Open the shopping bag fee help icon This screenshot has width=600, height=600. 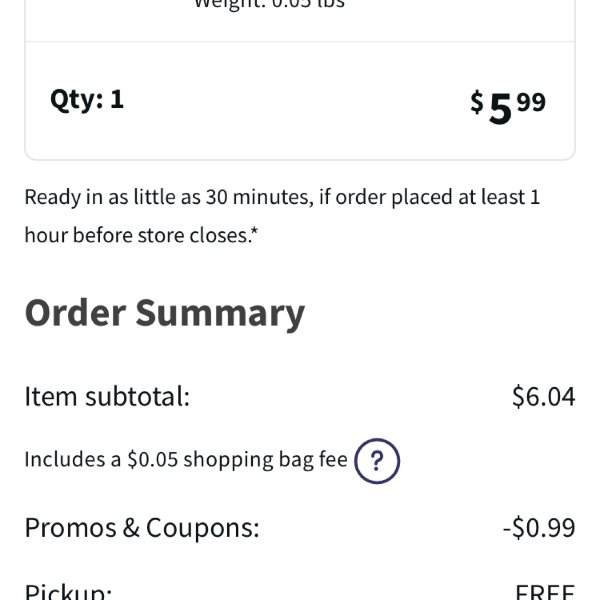click(x=377, y=461)
